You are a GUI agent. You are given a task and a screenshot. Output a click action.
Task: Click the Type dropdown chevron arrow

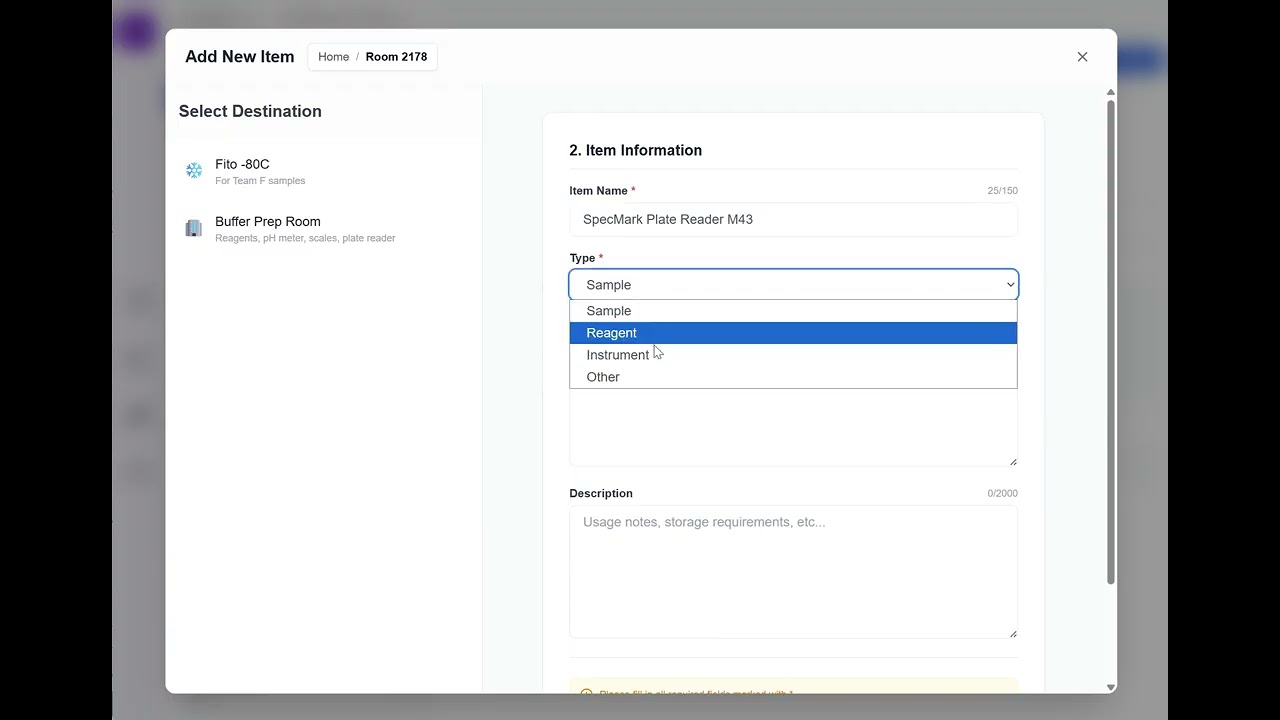coord(1010,285)
